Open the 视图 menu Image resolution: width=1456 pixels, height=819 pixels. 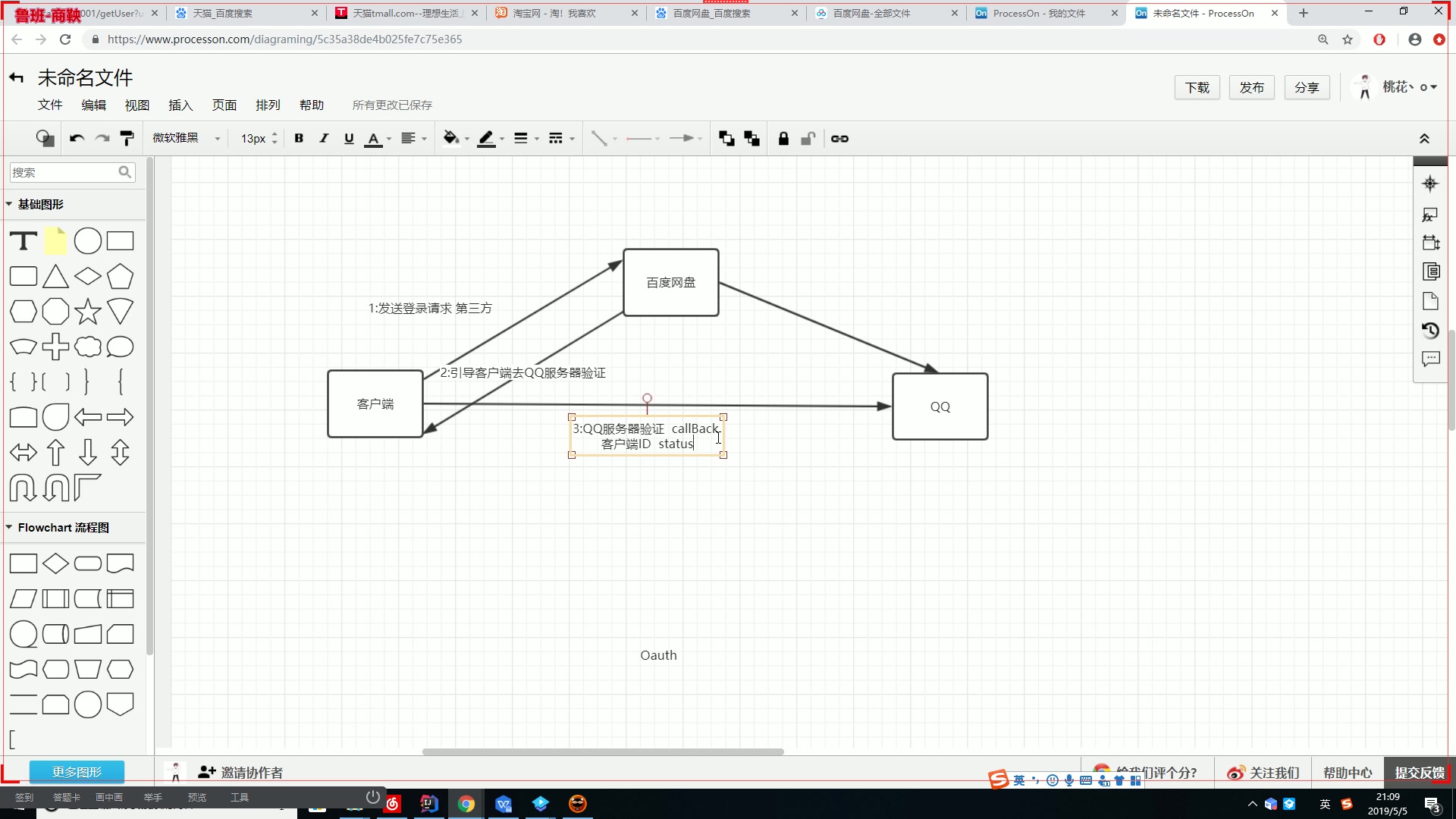[x=137, y=105]
